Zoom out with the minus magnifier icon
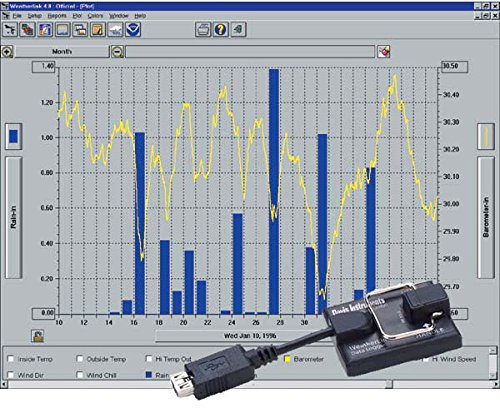This screenshot has width=500, height=408. (x=117, y=52)
